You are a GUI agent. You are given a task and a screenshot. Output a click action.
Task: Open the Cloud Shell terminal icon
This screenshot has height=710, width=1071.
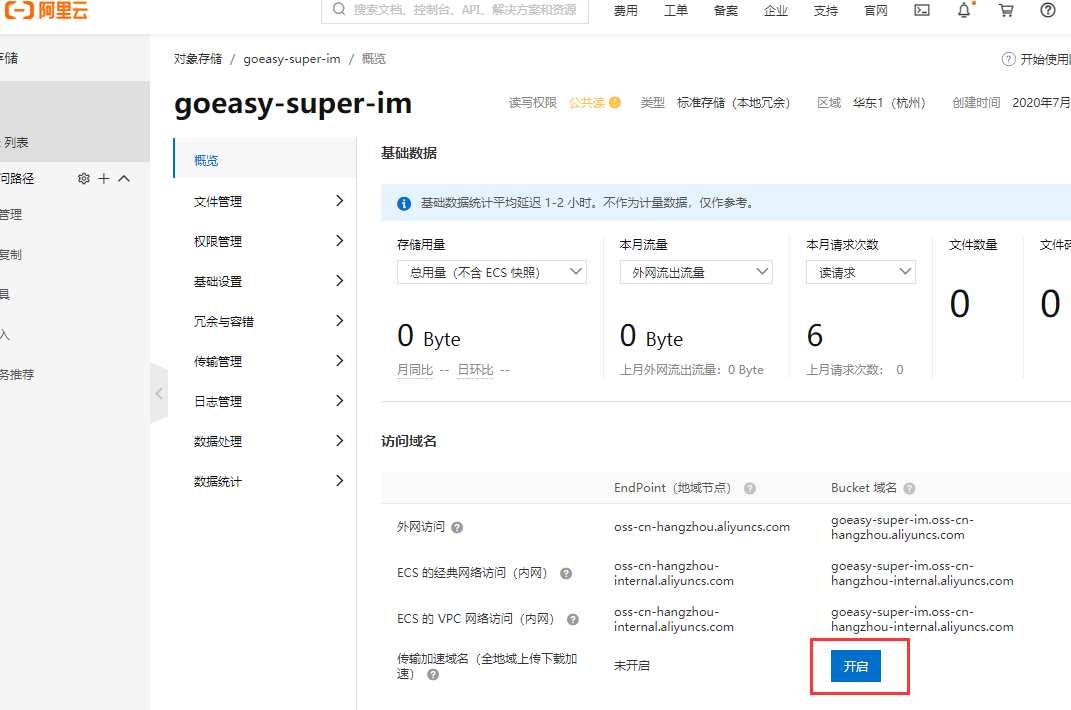[922, 10]
